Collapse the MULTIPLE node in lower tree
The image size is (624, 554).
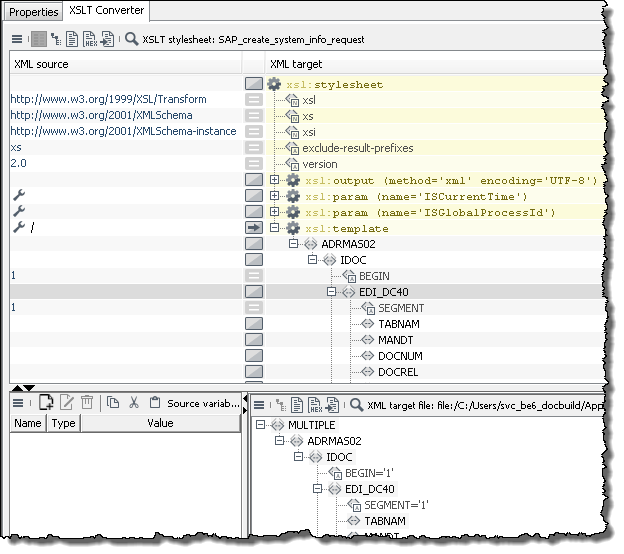pos(262,425)
